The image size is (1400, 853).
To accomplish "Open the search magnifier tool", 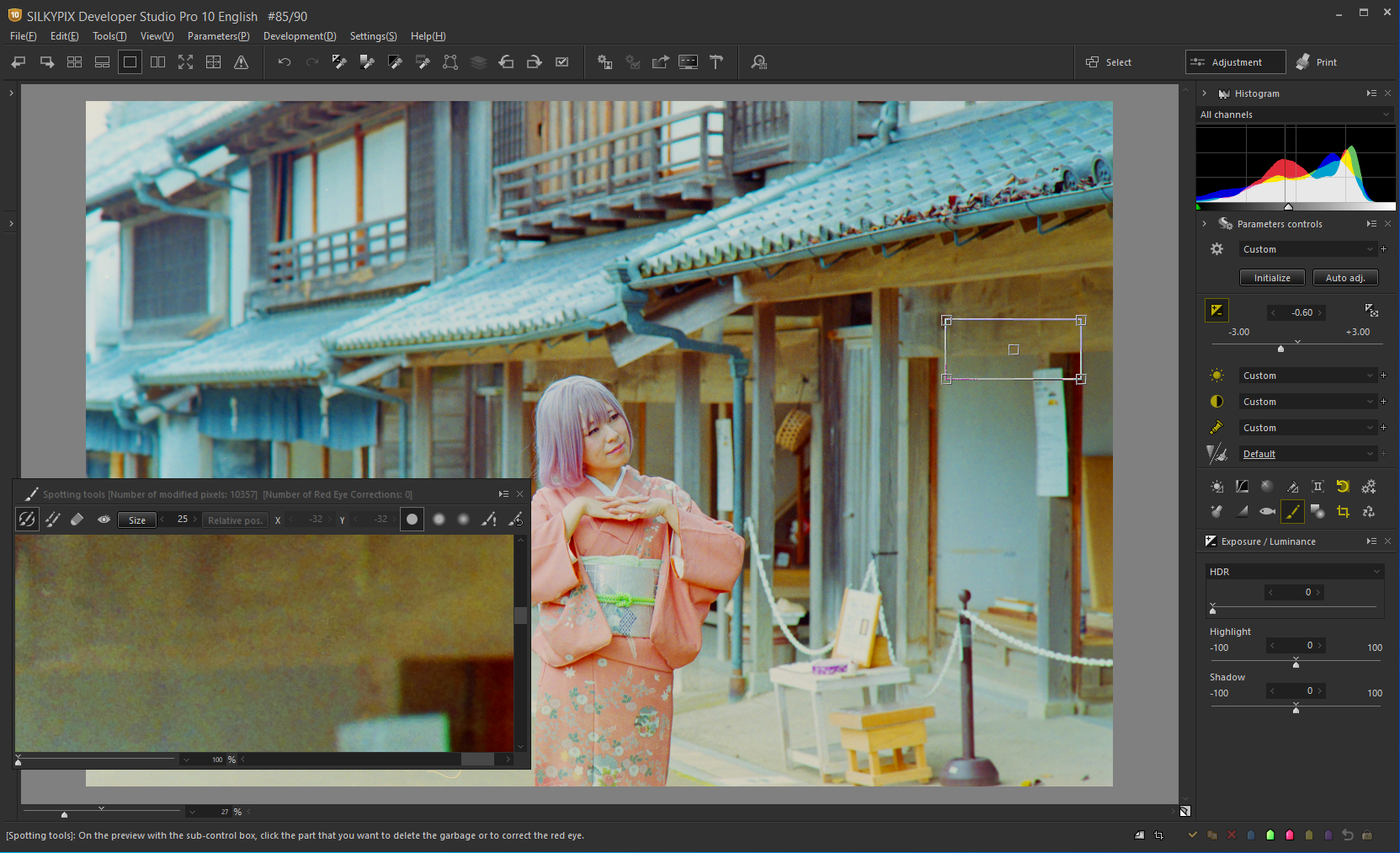I will [x=759, y=62].
